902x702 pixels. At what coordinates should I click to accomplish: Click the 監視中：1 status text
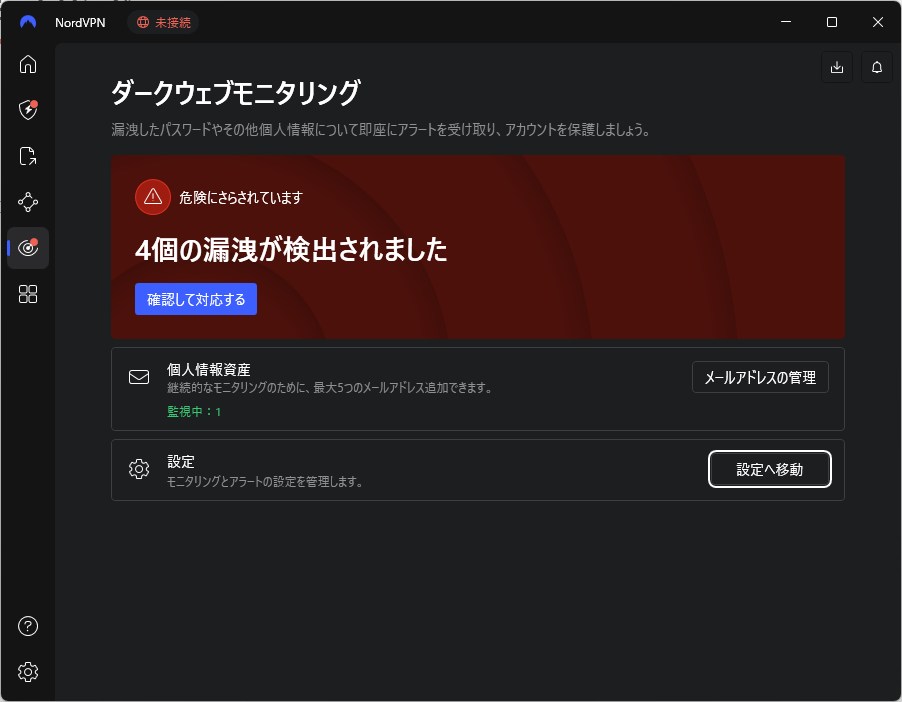[194, 412]
